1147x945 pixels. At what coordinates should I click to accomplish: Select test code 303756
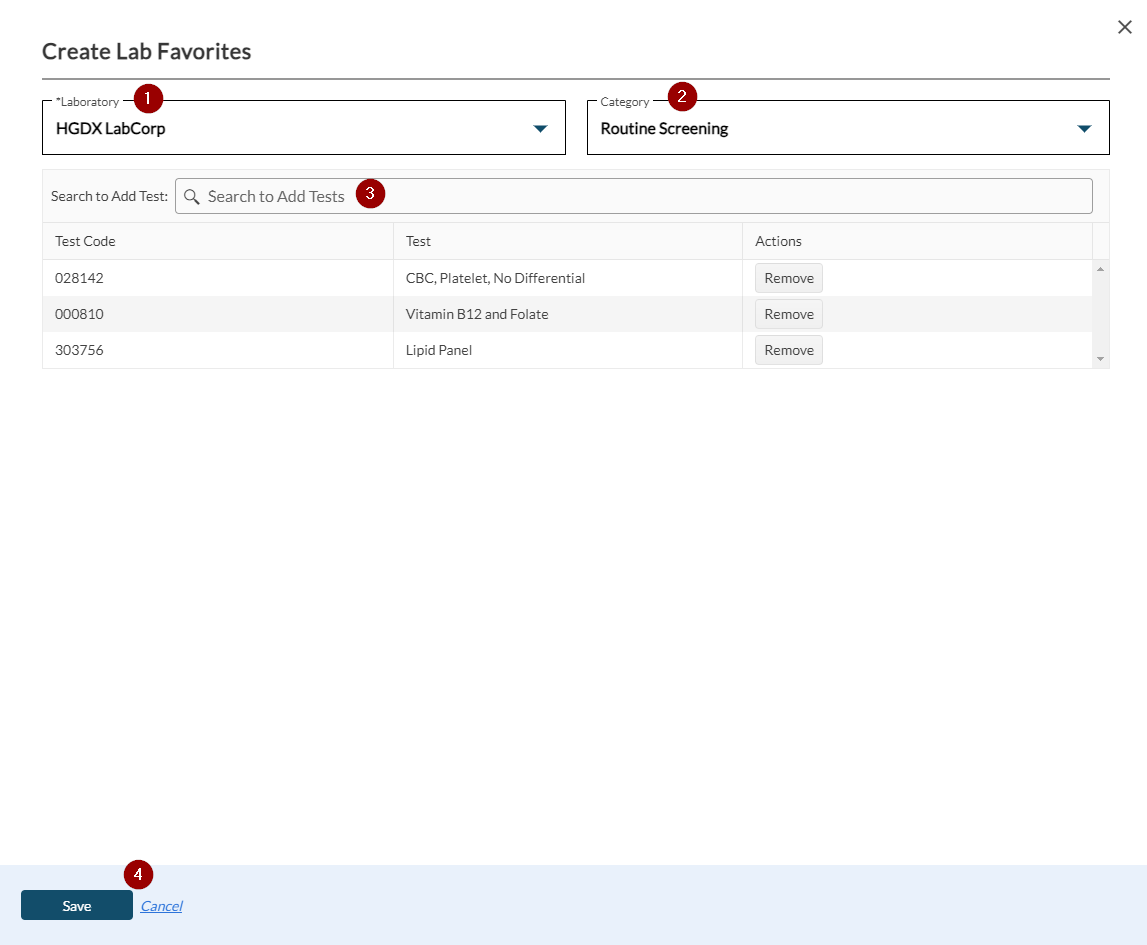(x=79, y=350)
